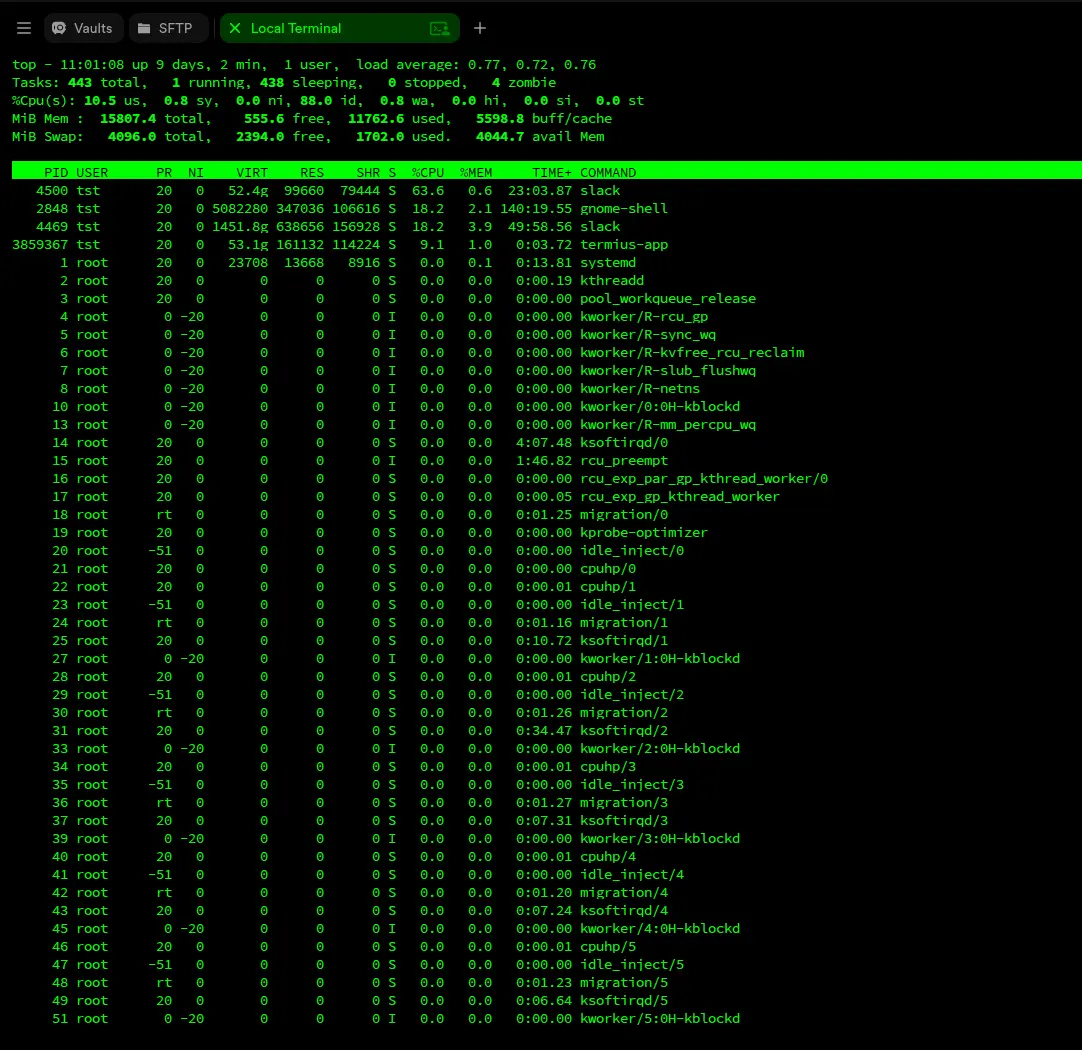Click the %CPU column header

(x=428, y=172)
